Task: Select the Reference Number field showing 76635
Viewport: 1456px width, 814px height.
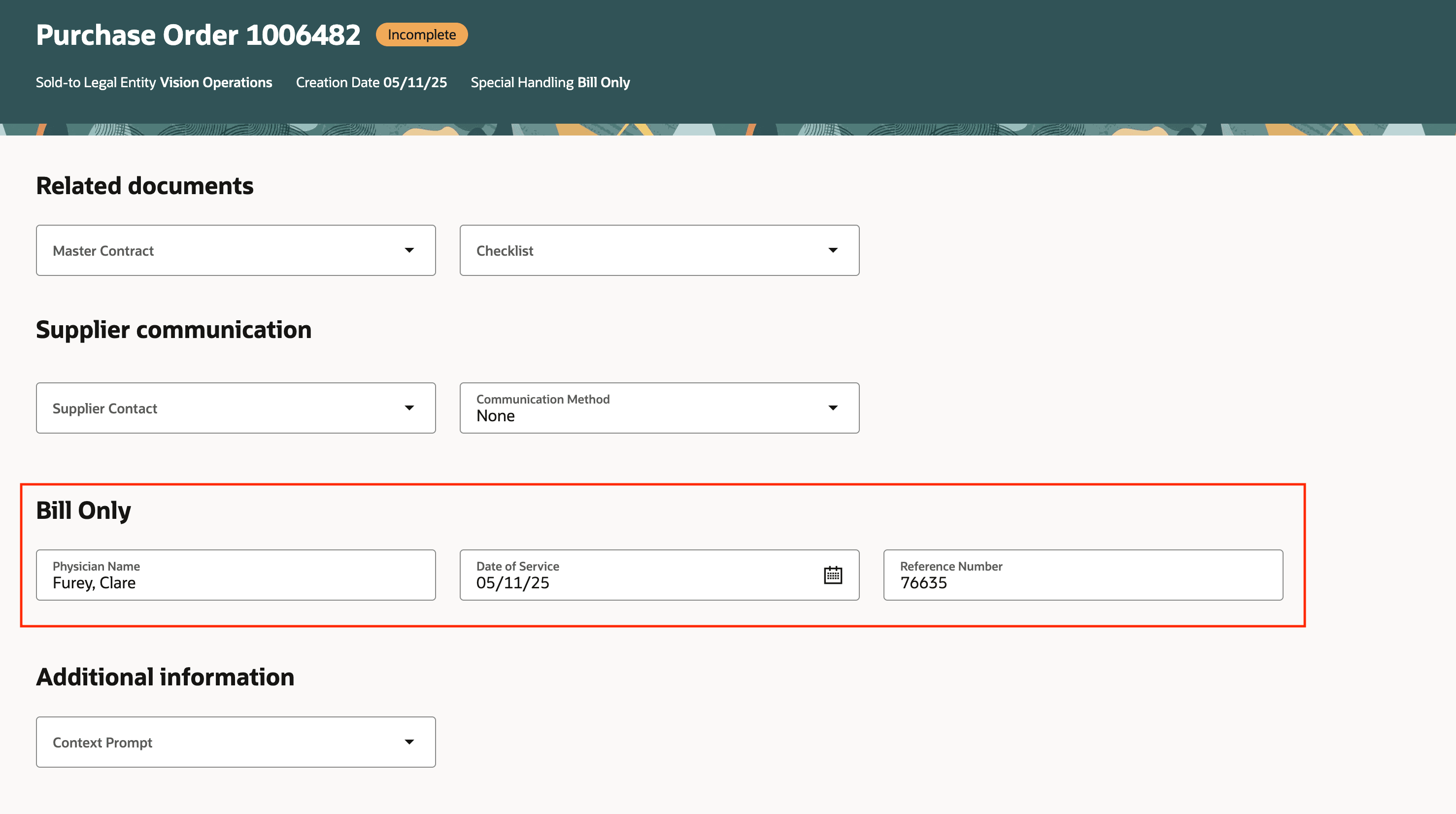Action: coord(1083,575)
